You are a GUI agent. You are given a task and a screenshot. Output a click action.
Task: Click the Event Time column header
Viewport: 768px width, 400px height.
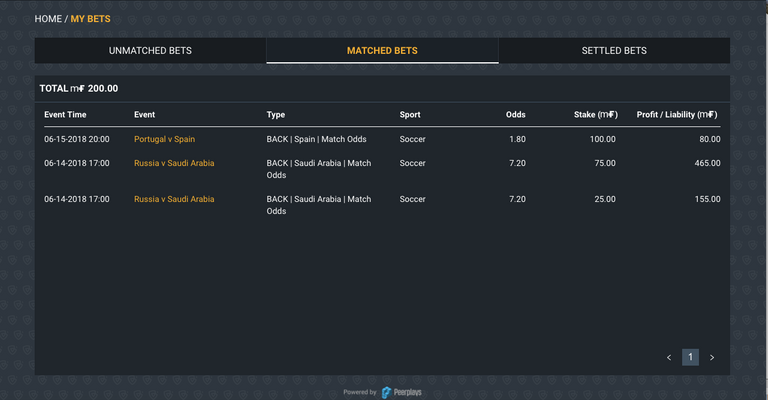pos(65,115)
